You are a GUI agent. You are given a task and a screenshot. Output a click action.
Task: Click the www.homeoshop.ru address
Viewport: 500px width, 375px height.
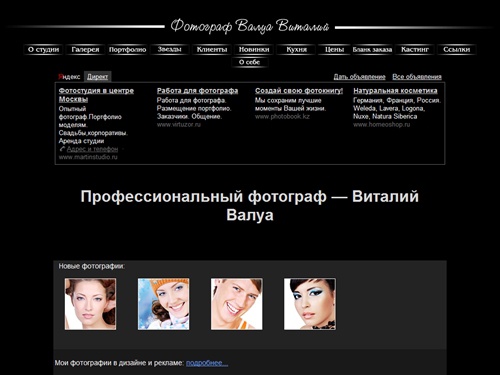point(382,125)
